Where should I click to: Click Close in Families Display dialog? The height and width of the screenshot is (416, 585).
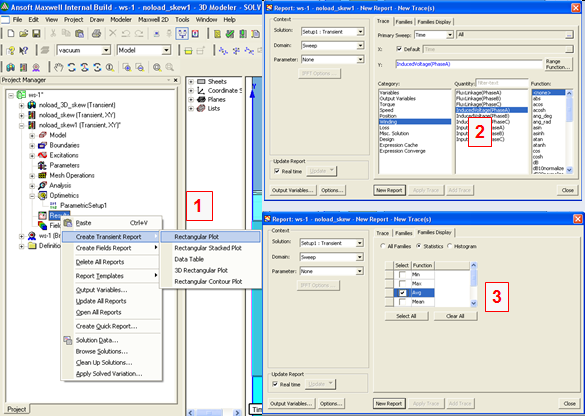point(569,403)
